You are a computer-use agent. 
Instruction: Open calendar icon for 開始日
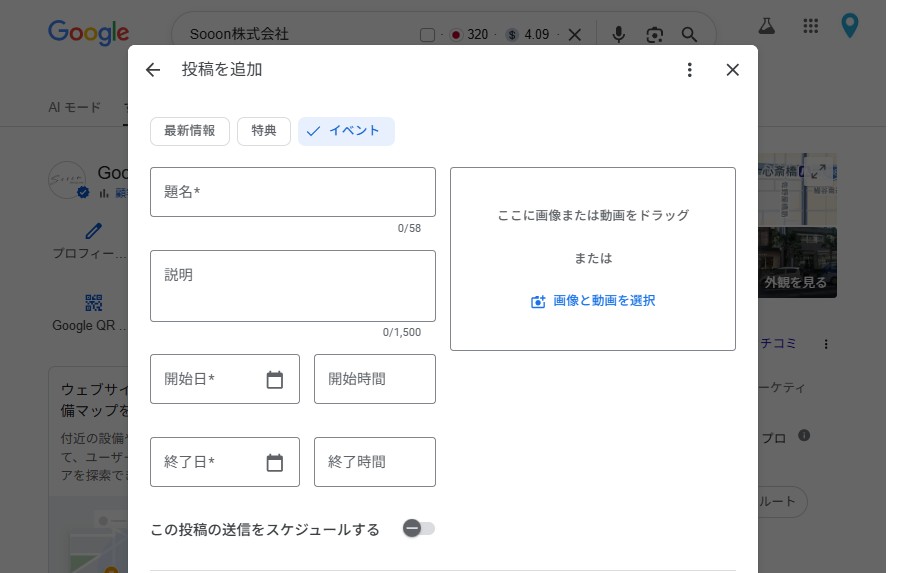pos(275,379)
